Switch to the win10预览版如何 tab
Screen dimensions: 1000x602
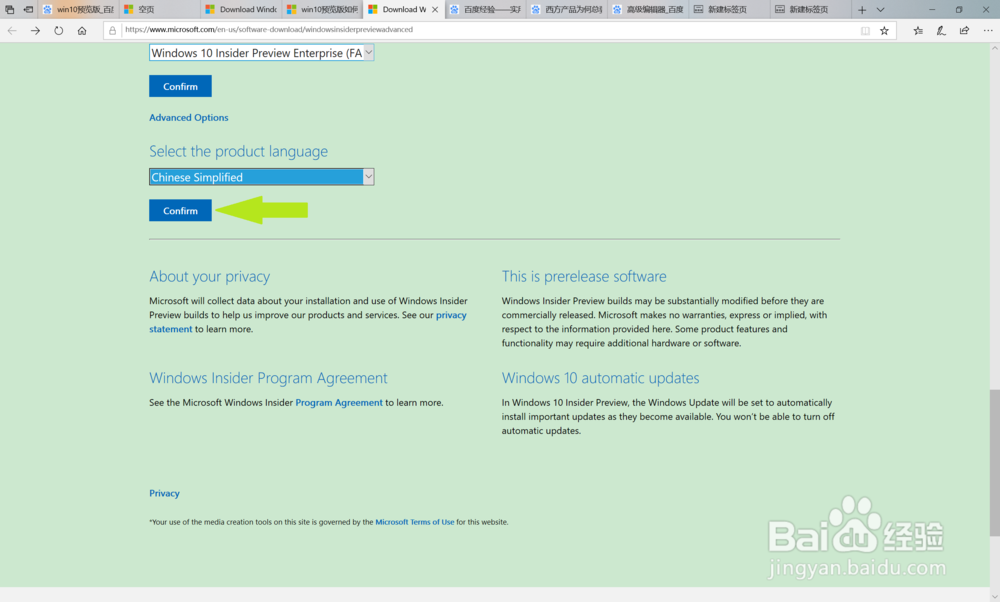pyautogui.click(x=323, y=10)
